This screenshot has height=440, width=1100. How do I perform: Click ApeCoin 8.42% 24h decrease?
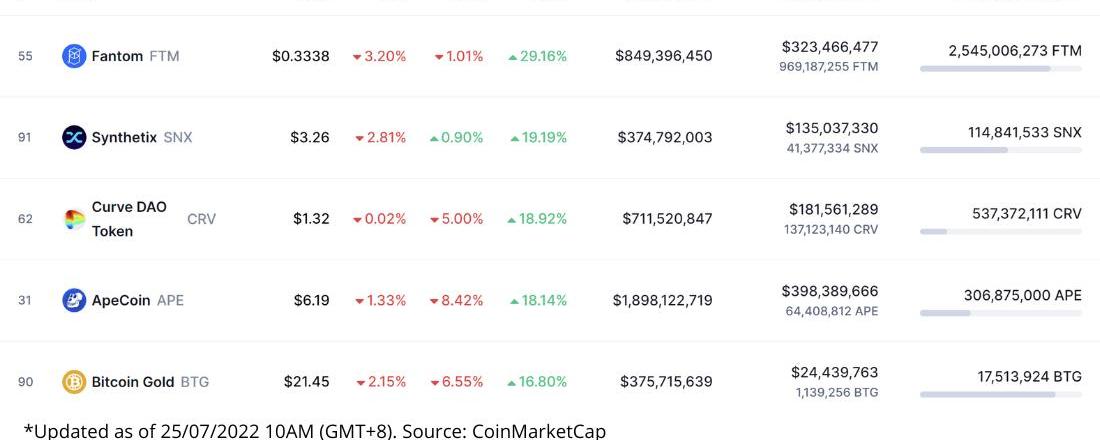point(458,300)
